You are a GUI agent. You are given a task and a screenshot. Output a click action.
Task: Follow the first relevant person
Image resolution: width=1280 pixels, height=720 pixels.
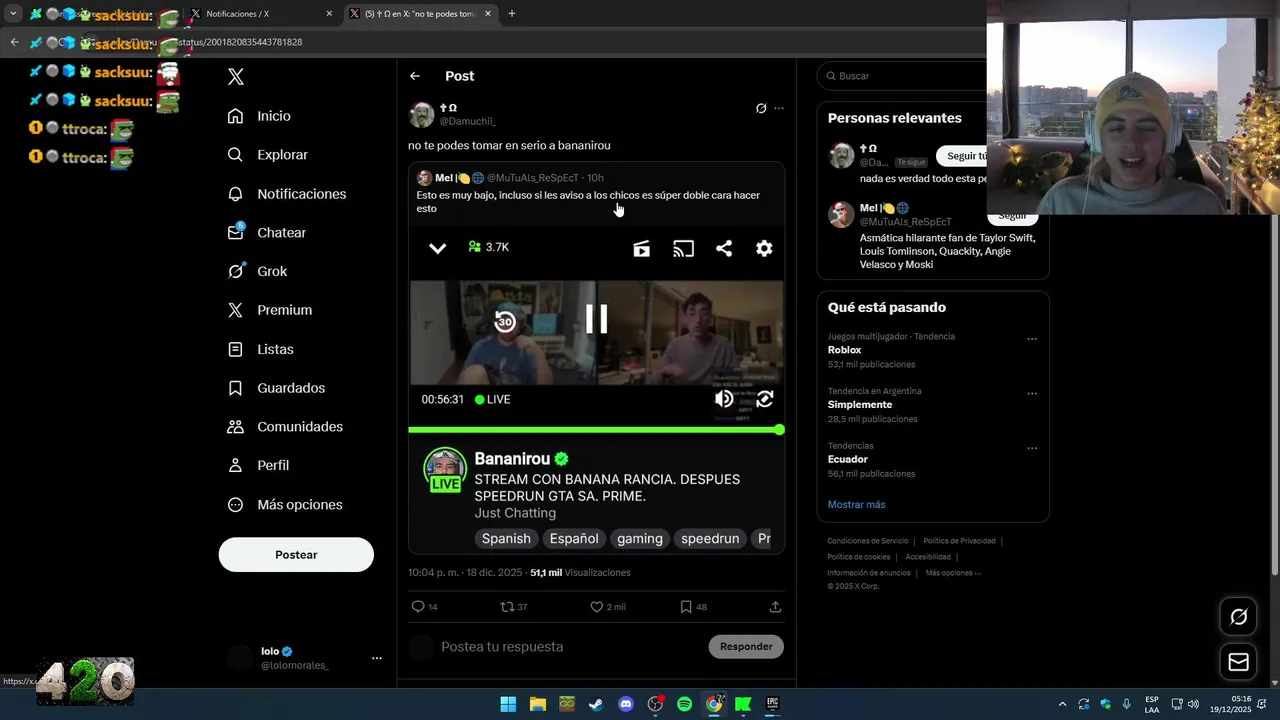click(962, 156)
